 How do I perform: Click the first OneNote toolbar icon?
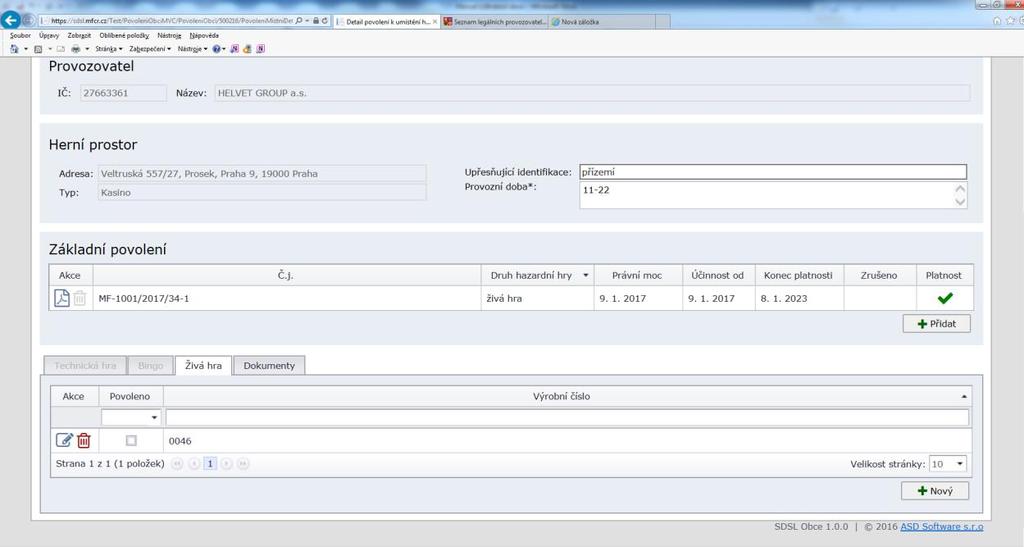click(x=234, y=49)
